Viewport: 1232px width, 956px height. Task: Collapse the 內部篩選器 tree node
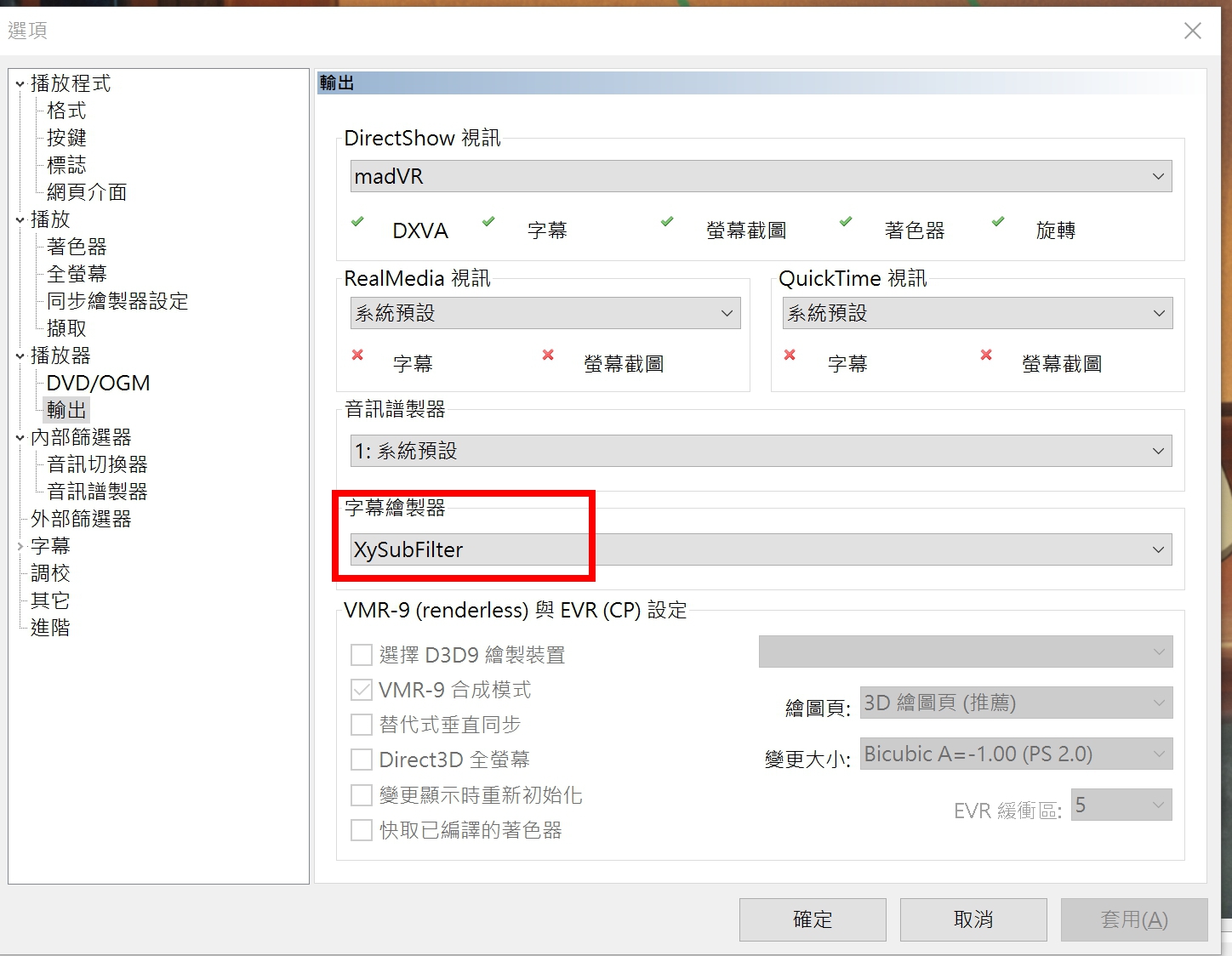[x=20, y=437]
